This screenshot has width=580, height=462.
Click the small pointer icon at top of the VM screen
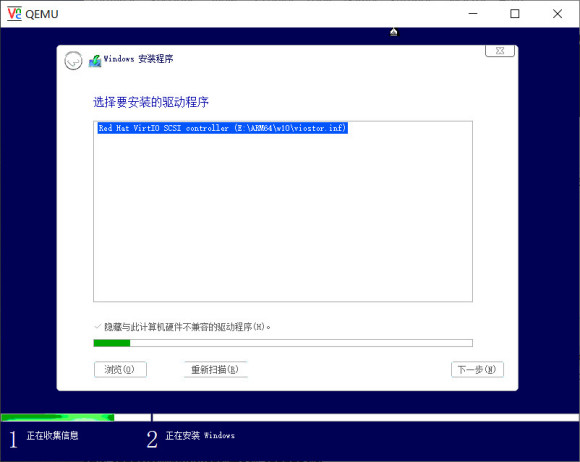point(394,32)
